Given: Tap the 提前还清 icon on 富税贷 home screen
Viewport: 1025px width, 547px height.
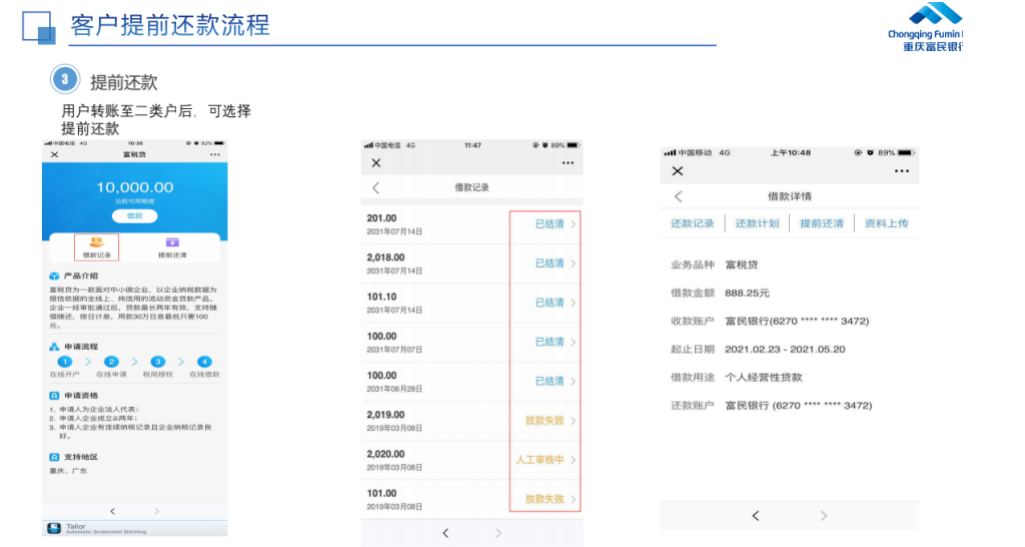Looking at the screenshot, I should (172, 247).
